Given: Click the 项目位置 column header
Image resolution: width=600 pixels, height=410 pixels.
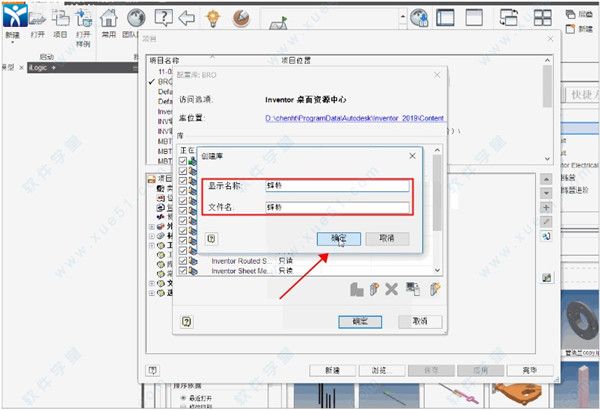Looking at the screenshot, I should pyautogui.click(x=296, y=60).
